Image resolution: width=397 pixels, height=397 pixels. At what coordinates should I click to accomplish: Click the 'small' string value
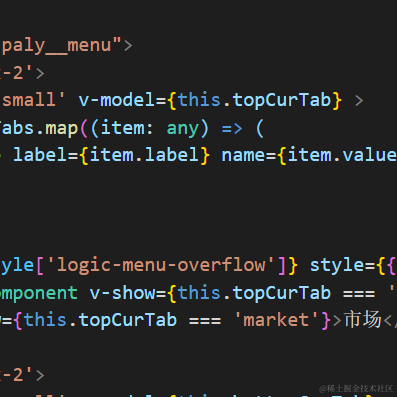tap(33, 100)
